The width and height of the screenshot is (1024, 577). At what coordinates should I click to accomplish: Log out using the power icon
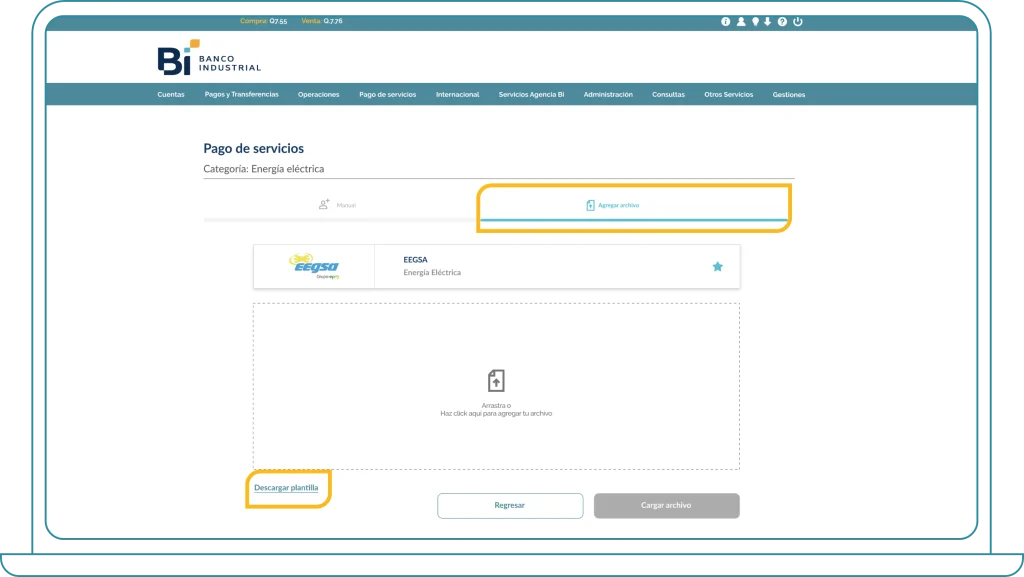tap(797, 21)
